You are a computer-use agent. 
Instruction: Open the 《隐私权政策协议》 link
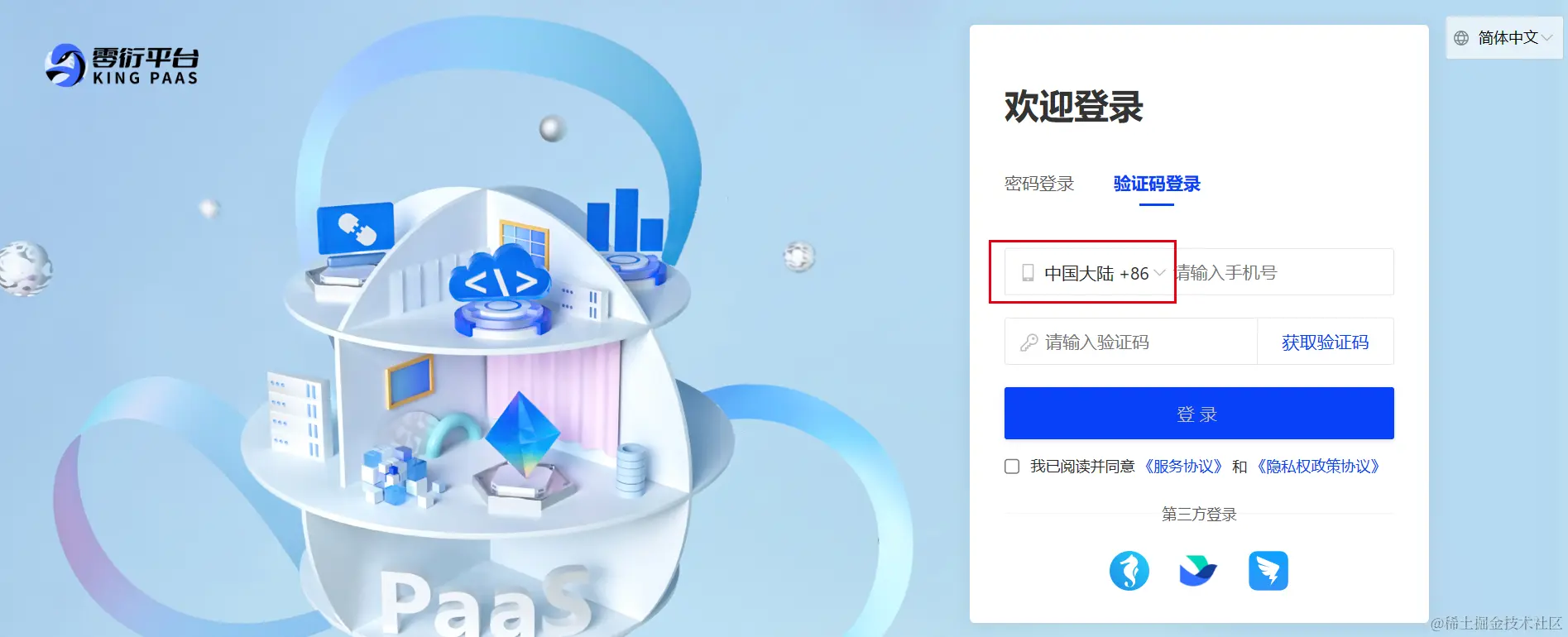(x=1318, y=467)
